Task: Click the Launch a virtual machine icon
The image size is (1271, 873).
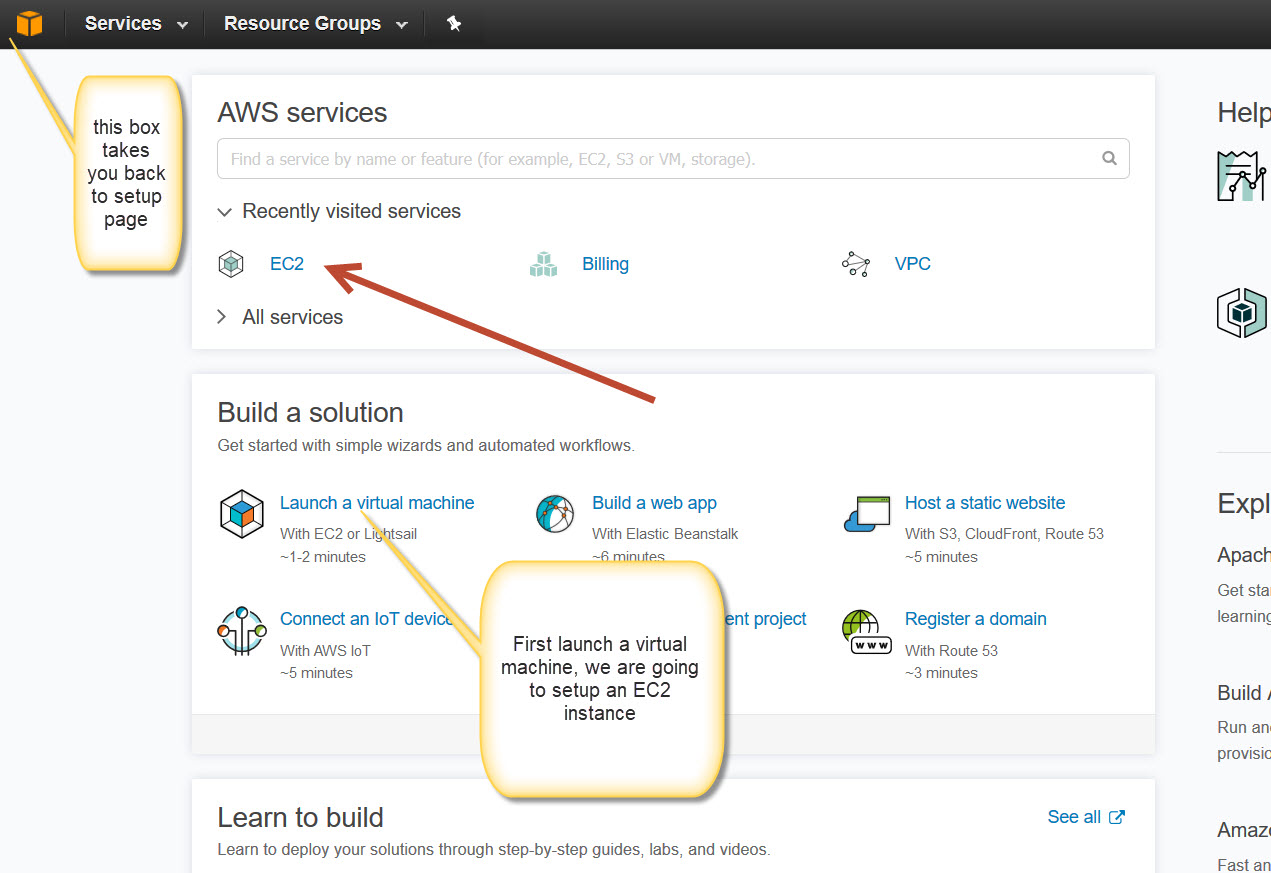Action: click(x=241, y=514)
